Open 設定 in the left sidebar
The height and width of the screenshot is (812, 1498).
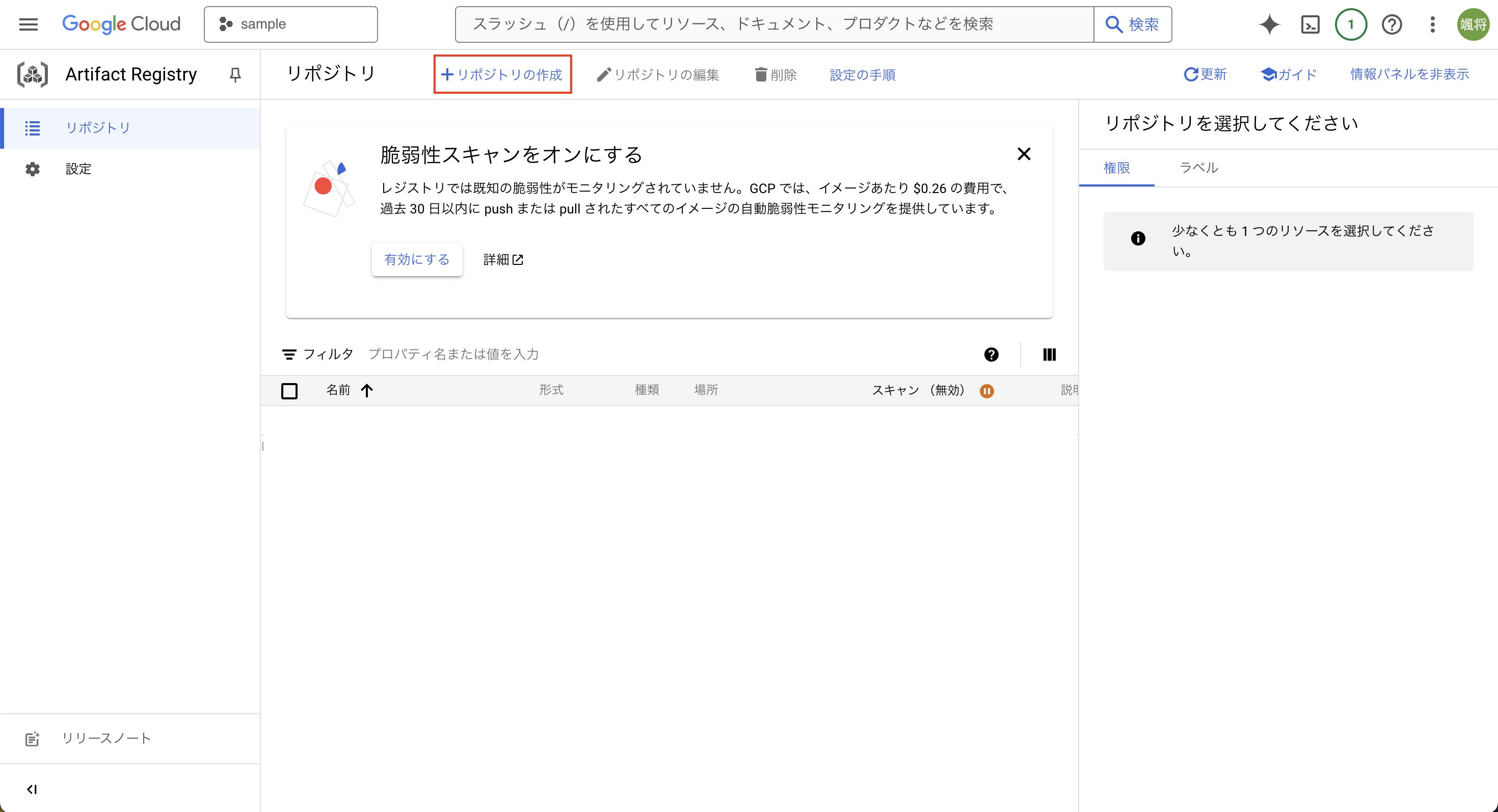coord(130,169)
